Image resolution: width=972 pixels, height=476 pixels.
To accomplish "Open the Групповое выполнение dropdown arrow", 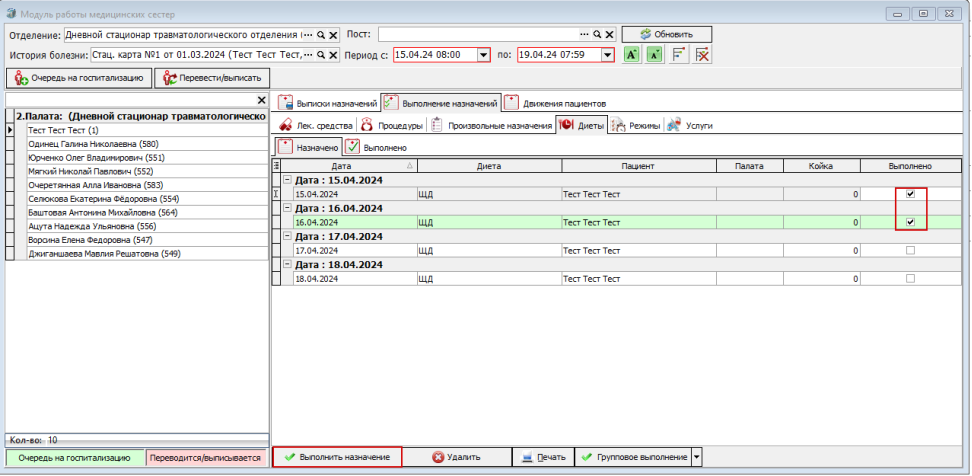I will click(x=696, y=457).
